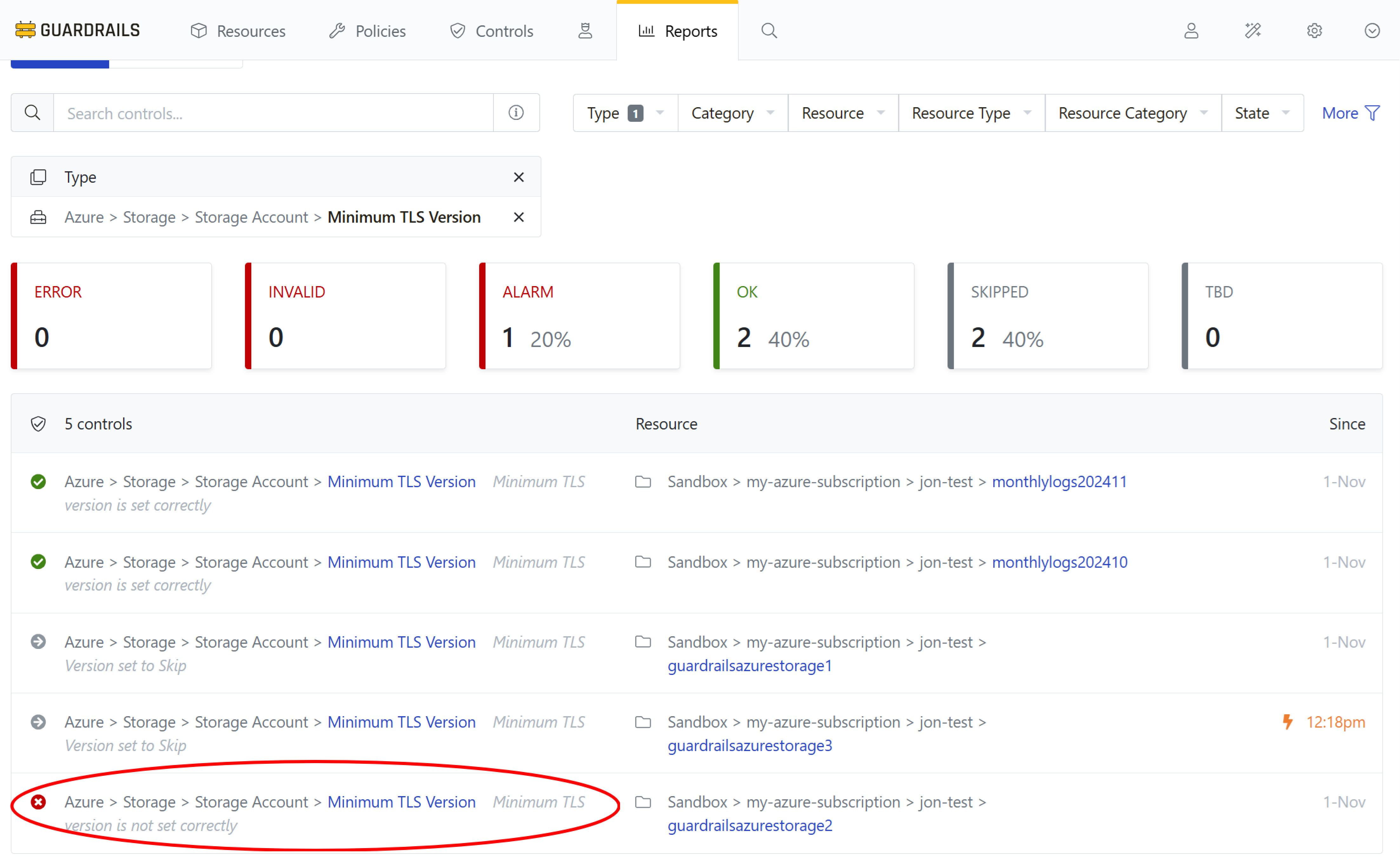The width and height of the screenshot is (1400, 857).
Task: Click the info icon beside search box
Action: 516,113
